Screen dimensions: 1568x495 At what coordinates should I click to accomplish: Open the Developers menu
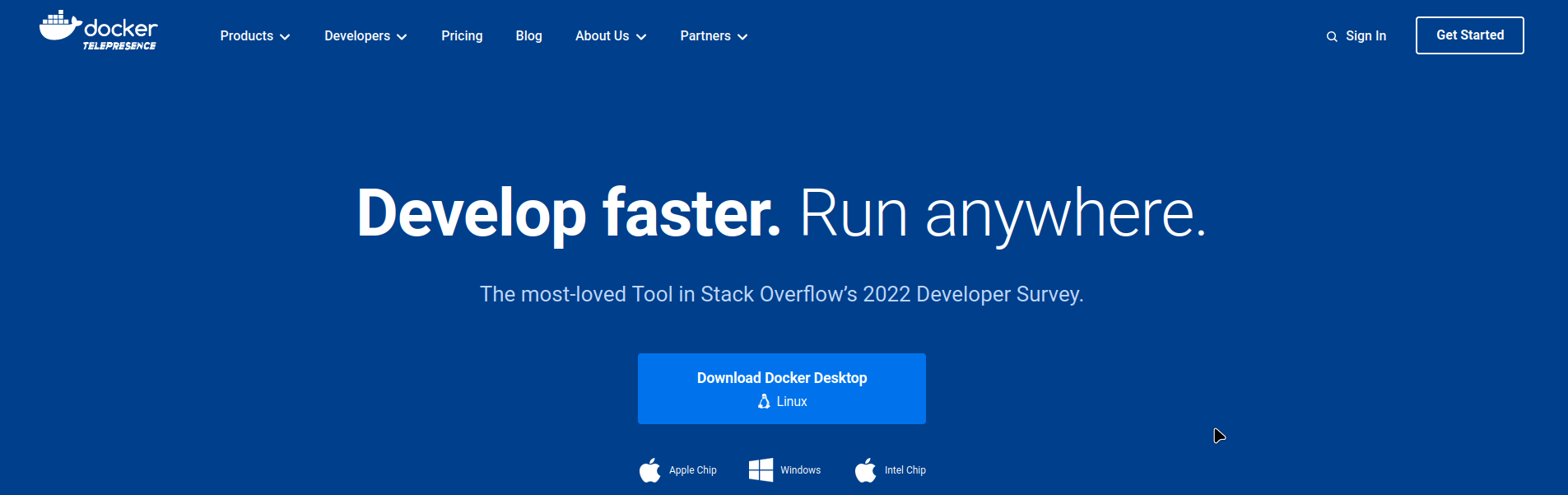click(365, 36)
